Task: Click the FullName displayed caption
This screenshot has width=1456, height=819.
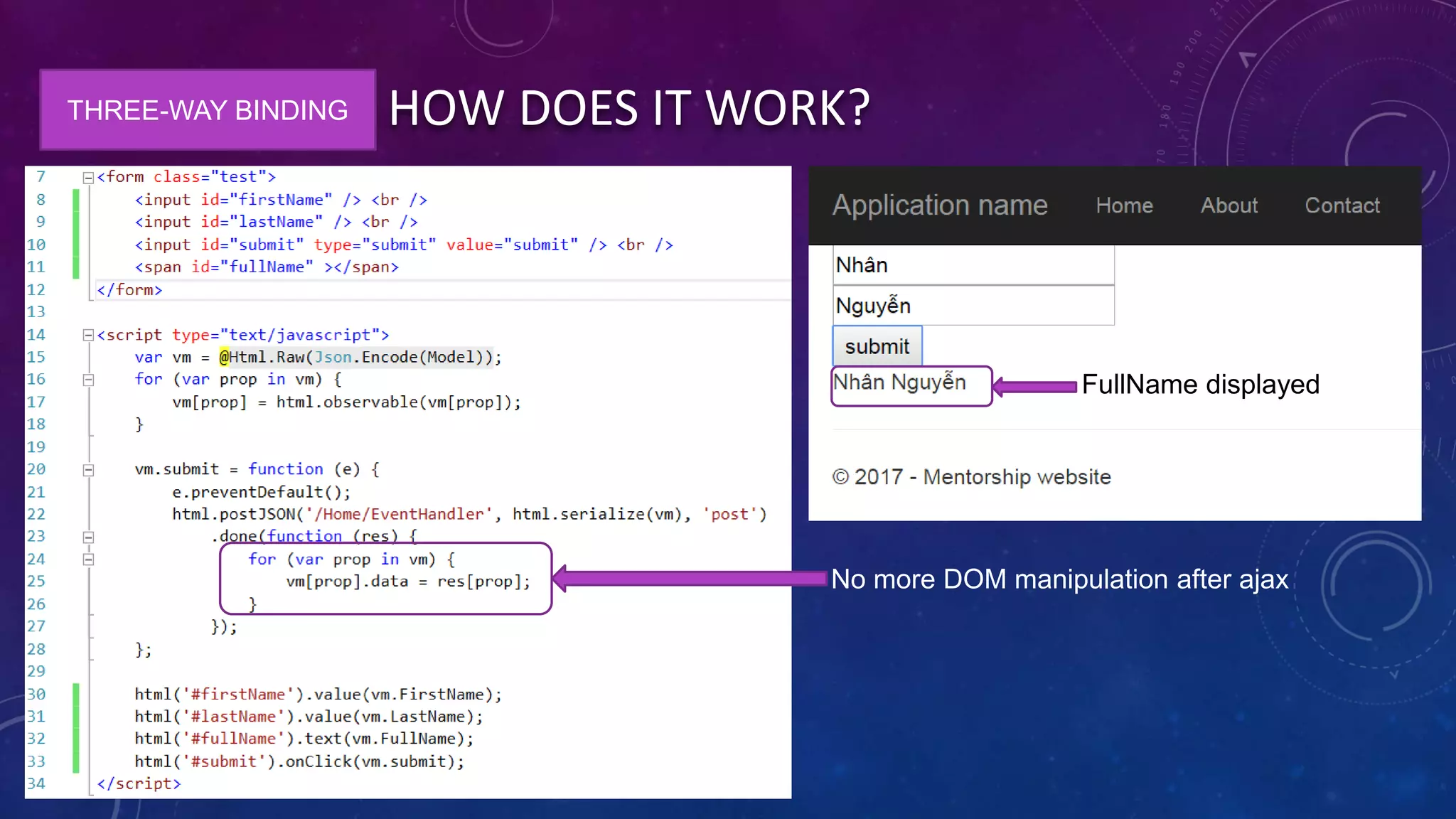Action: coord(1200,385)
